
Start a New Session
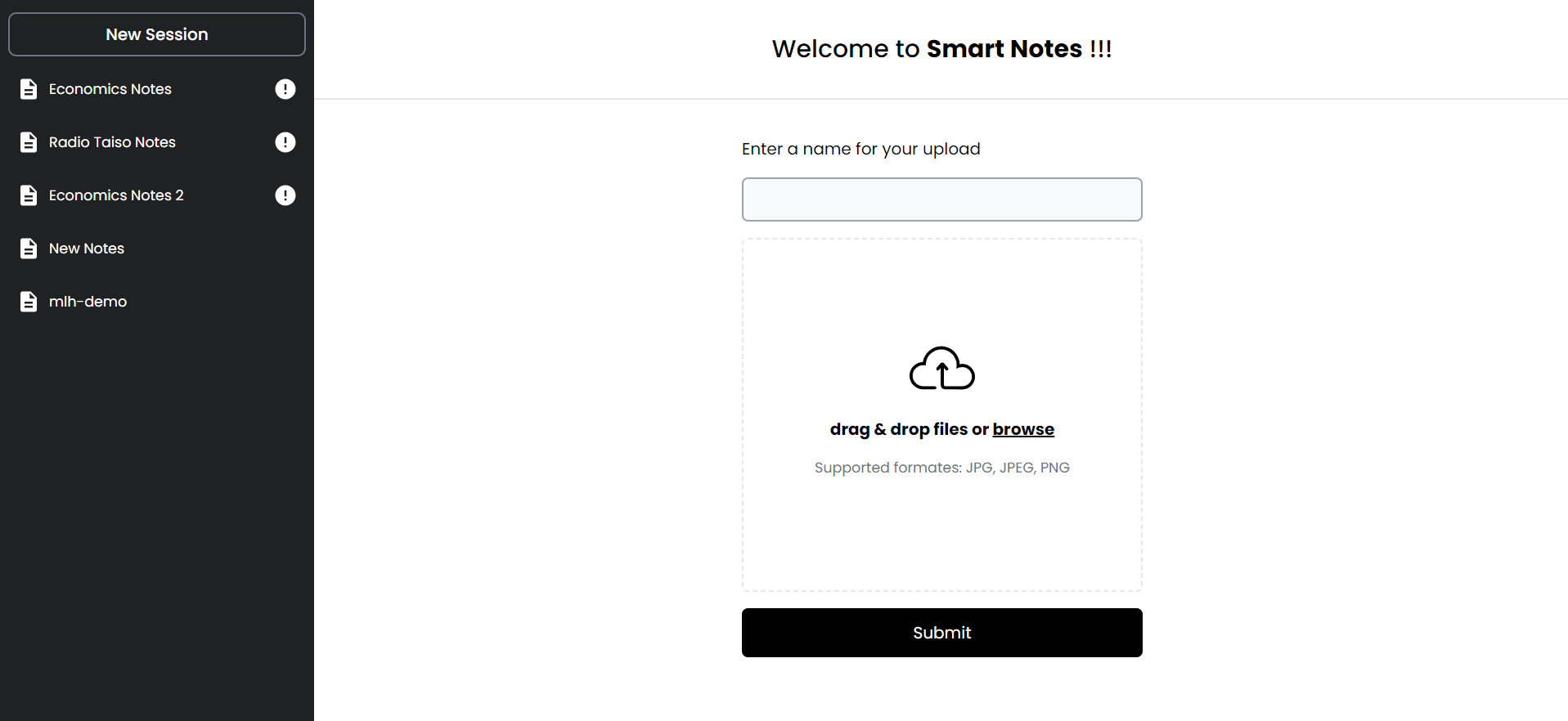pyautogui.click(x=156, y=34)
